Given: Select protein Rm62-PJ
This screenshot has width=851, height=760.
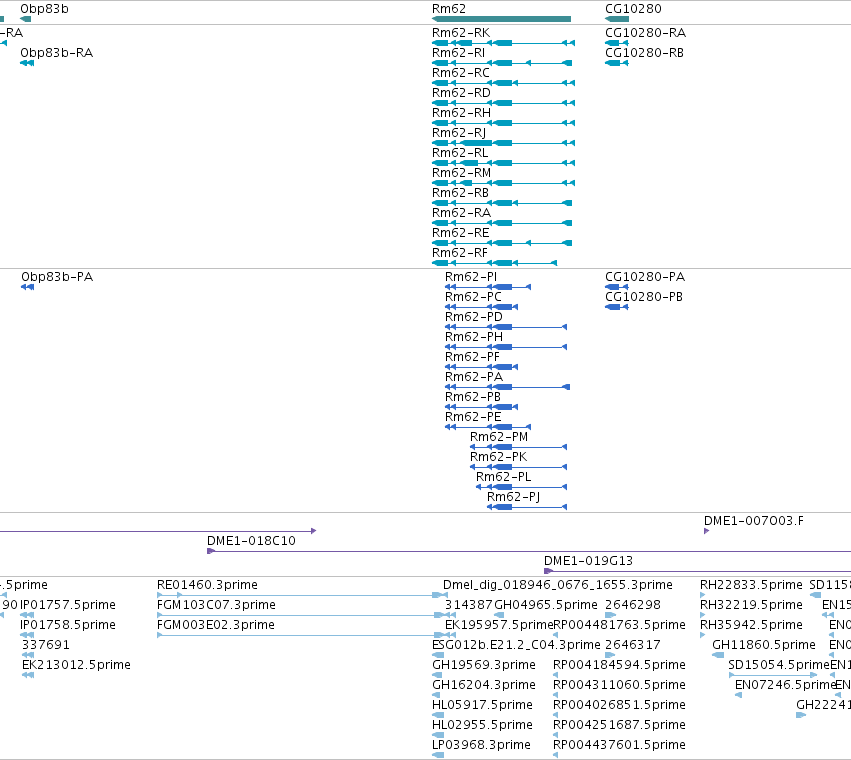Looking at the screenshot, I should click(527, 507).
